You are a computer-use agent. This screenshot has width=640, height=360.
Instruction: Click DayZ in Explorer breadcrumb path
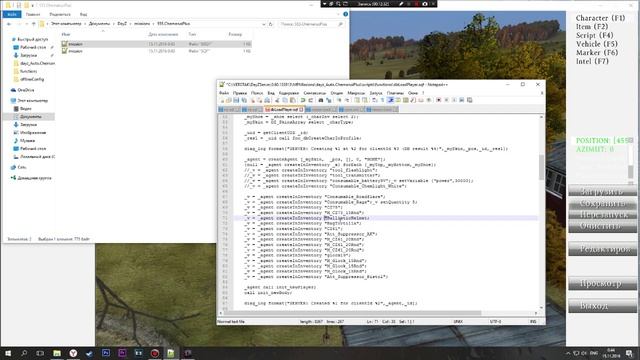[x=122, y=24]
